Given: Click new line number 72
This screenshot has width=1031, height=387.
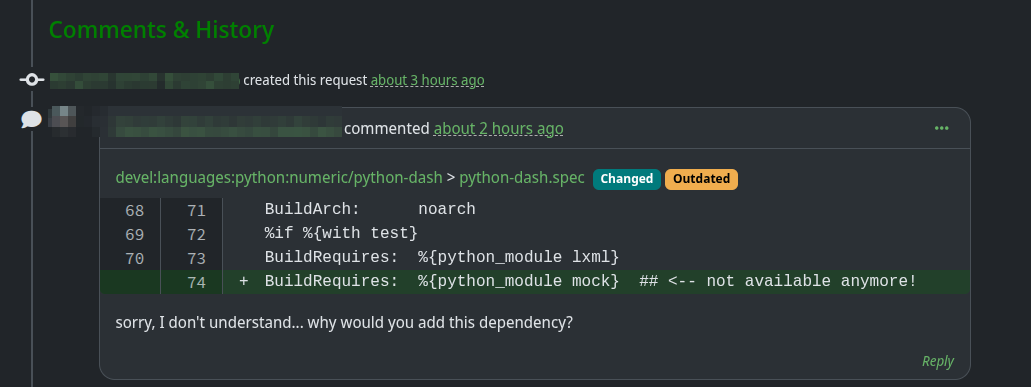Looking at the screenshot, I should [196, 235].
